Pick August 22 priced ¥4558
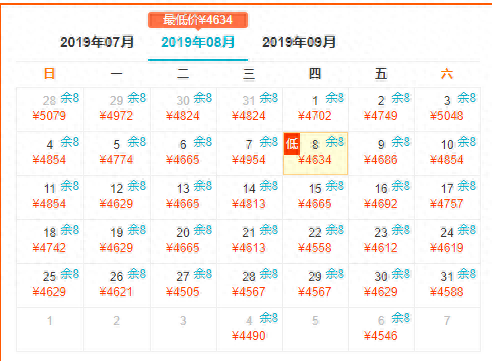Viewport: 492px width, 361px height. coord(315,241)
